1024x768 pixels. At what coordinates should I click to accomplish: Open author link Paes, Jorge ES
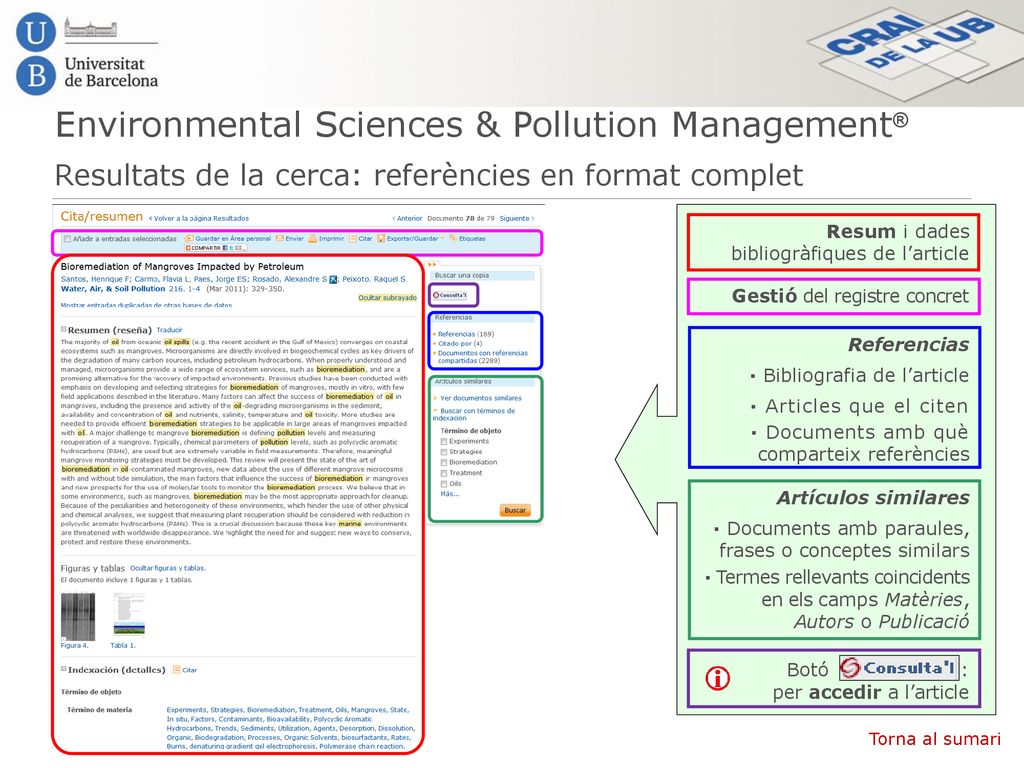[x=221, y=280]
